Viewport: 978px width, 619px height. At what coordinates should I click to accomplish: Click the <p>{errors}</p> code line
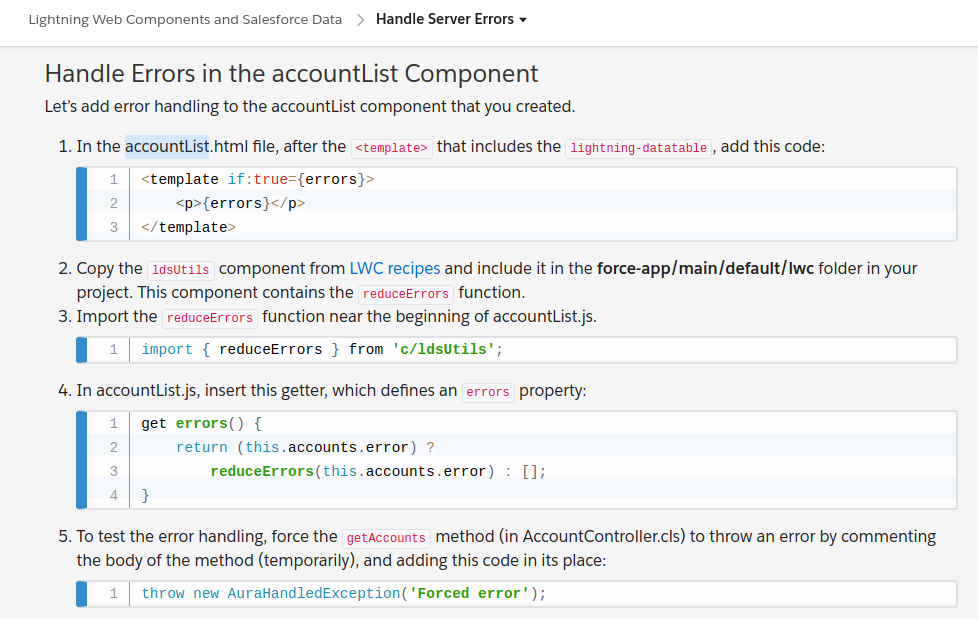pos(240,203)
